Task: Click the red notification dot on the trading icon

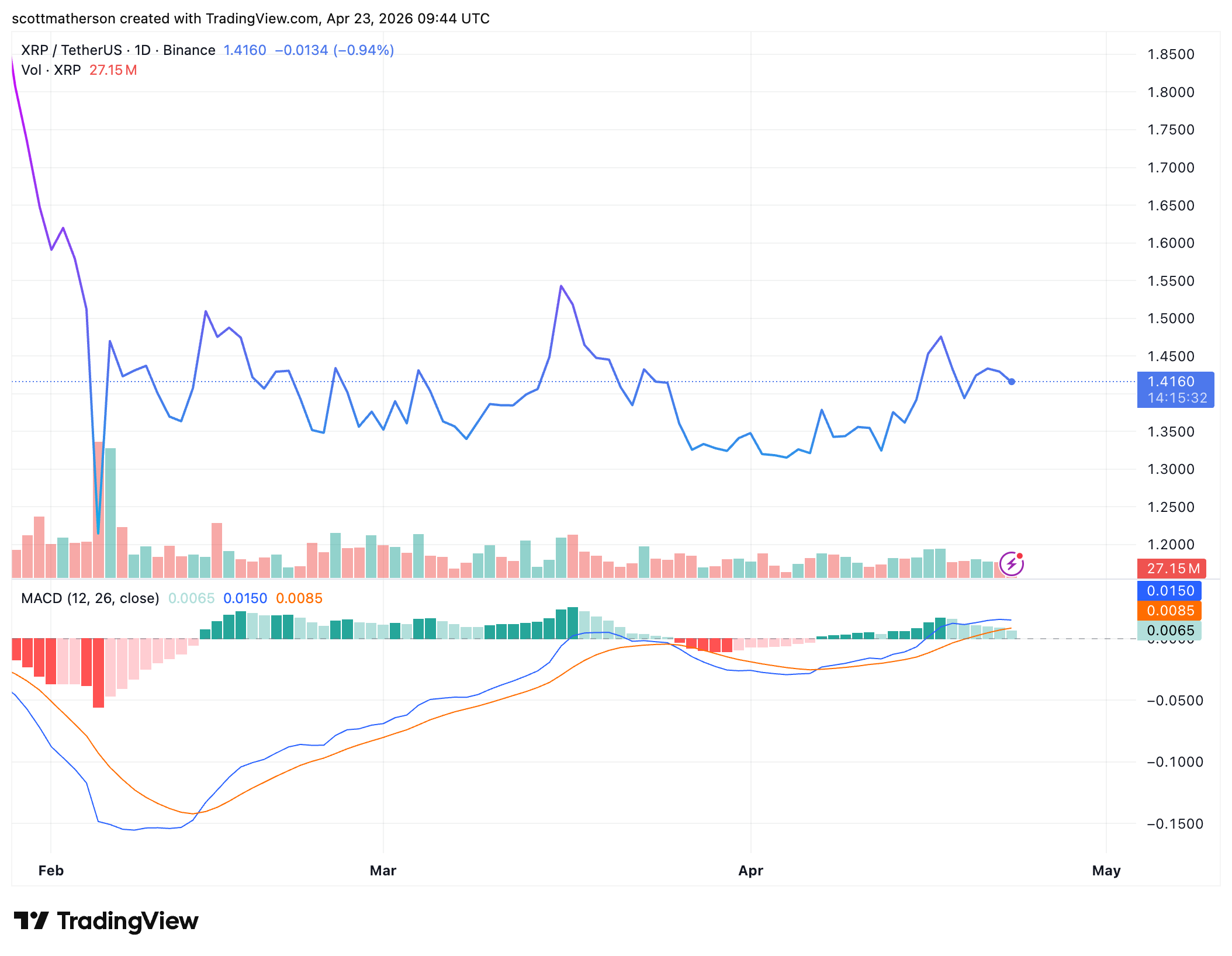Action: [1019, 555]
